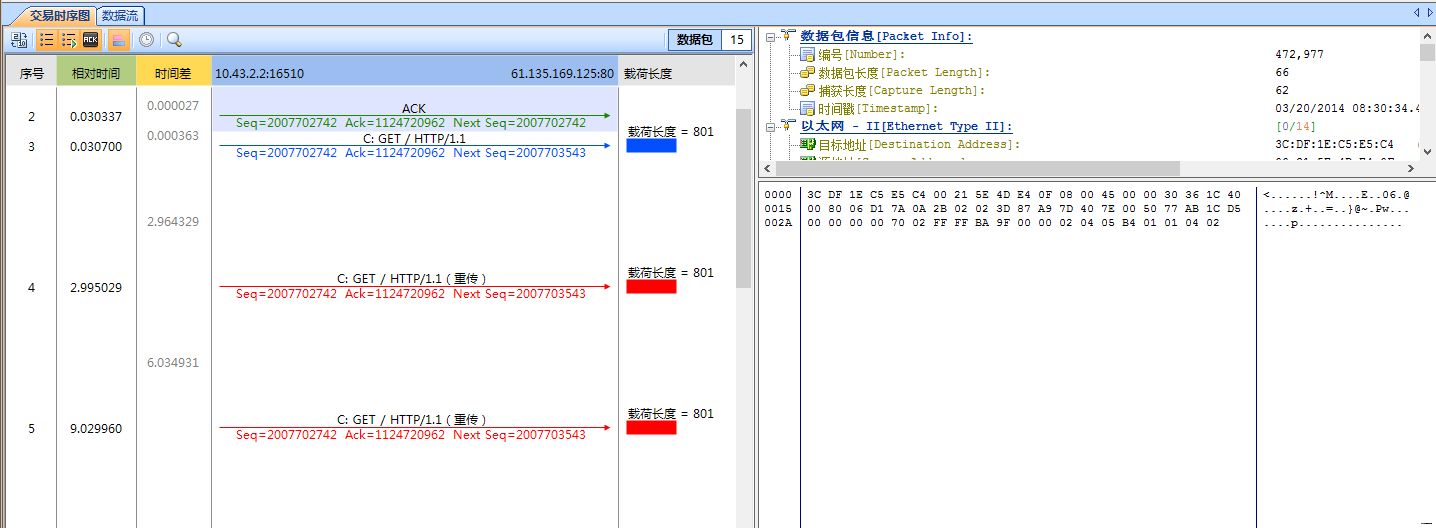Click the Packet Info node icon
The image size is (1436, 528).
point(788,36)
